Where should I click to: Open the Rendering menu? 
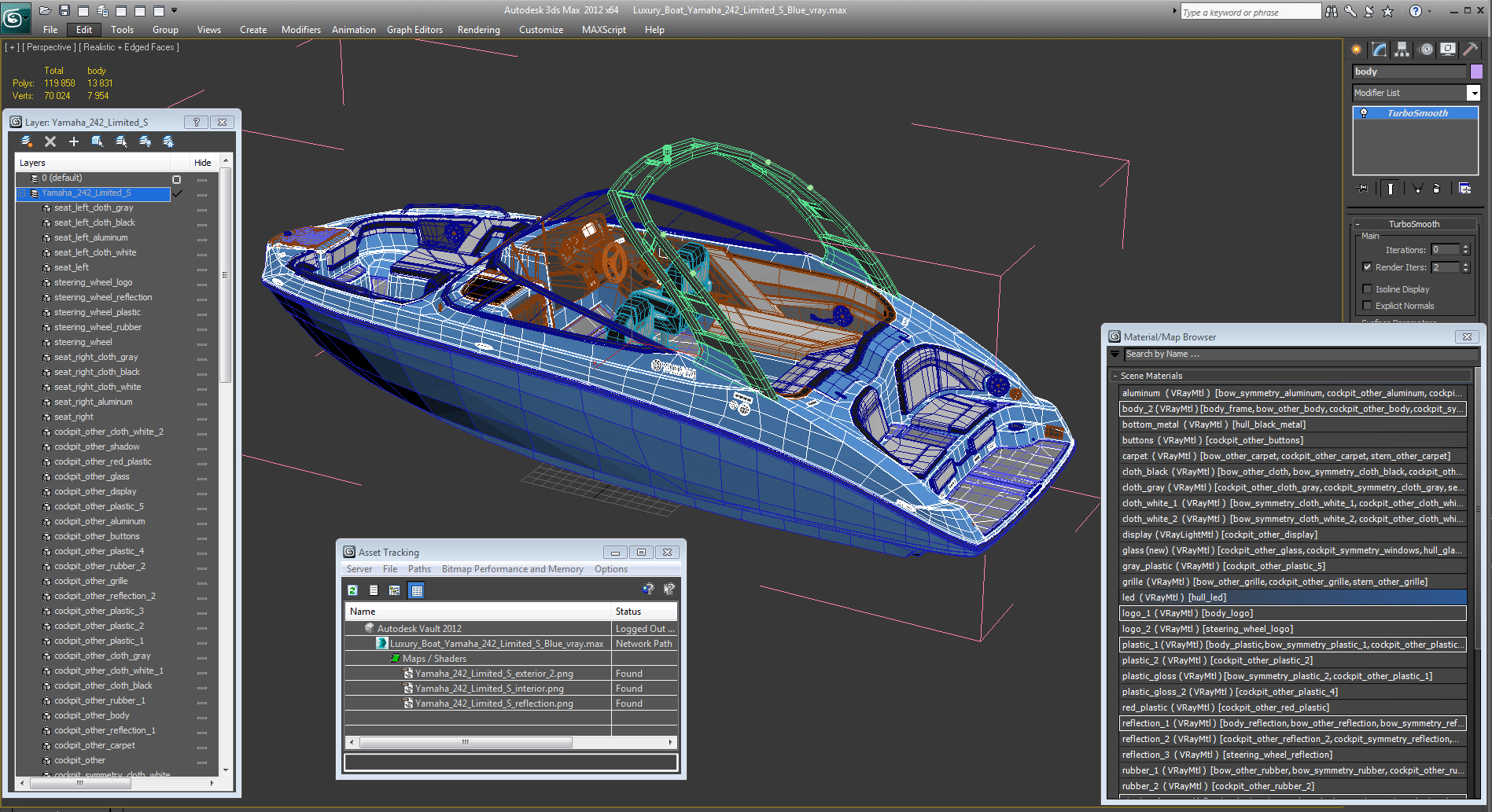tap(479, 30)
